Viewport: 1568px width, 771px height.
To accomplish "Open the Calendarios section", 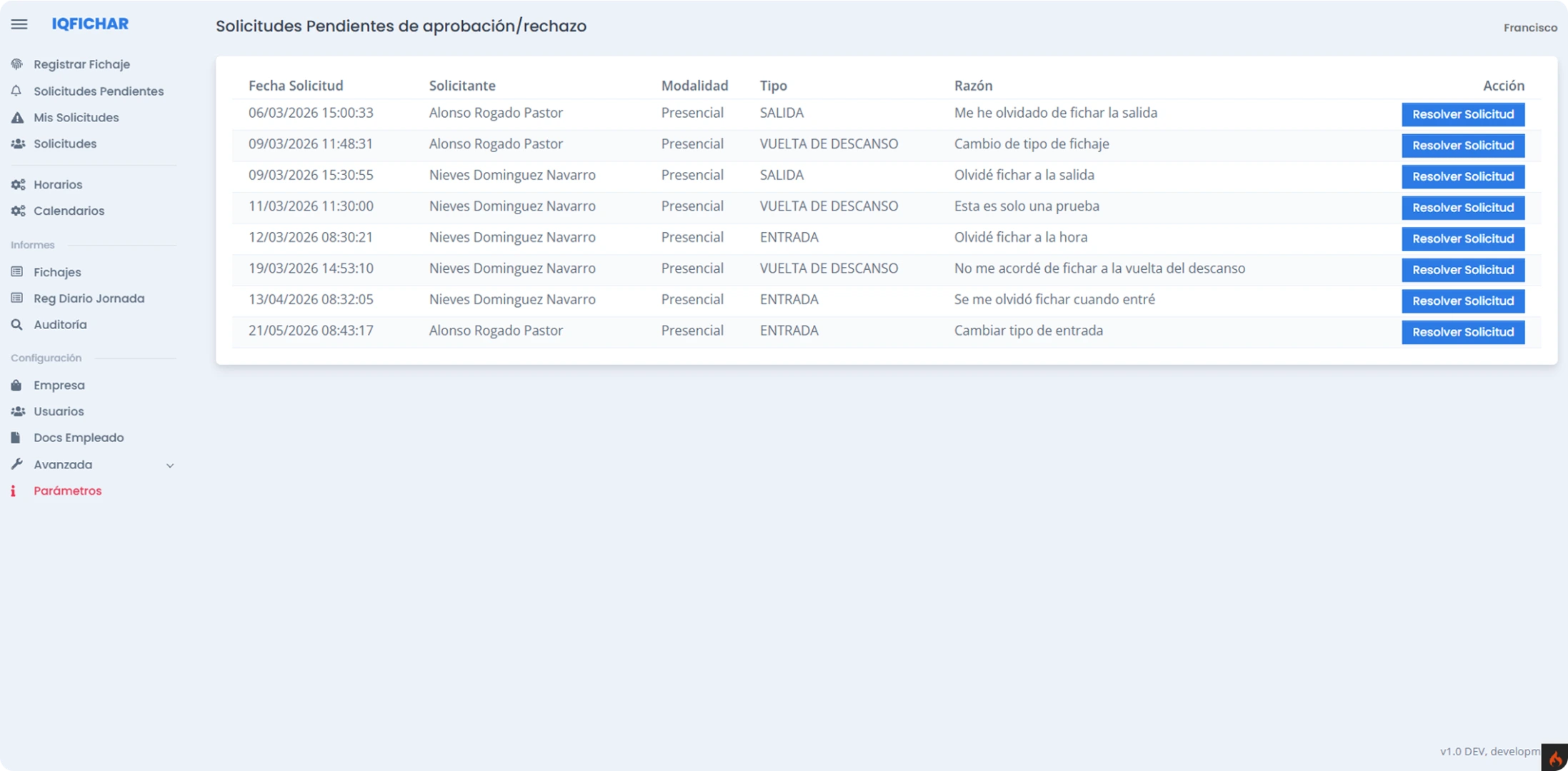I will (69, 211).
